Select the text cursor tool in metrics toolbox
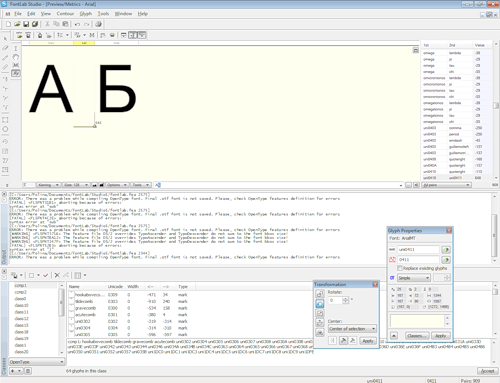The image size is (500, 383). (16, 49)
